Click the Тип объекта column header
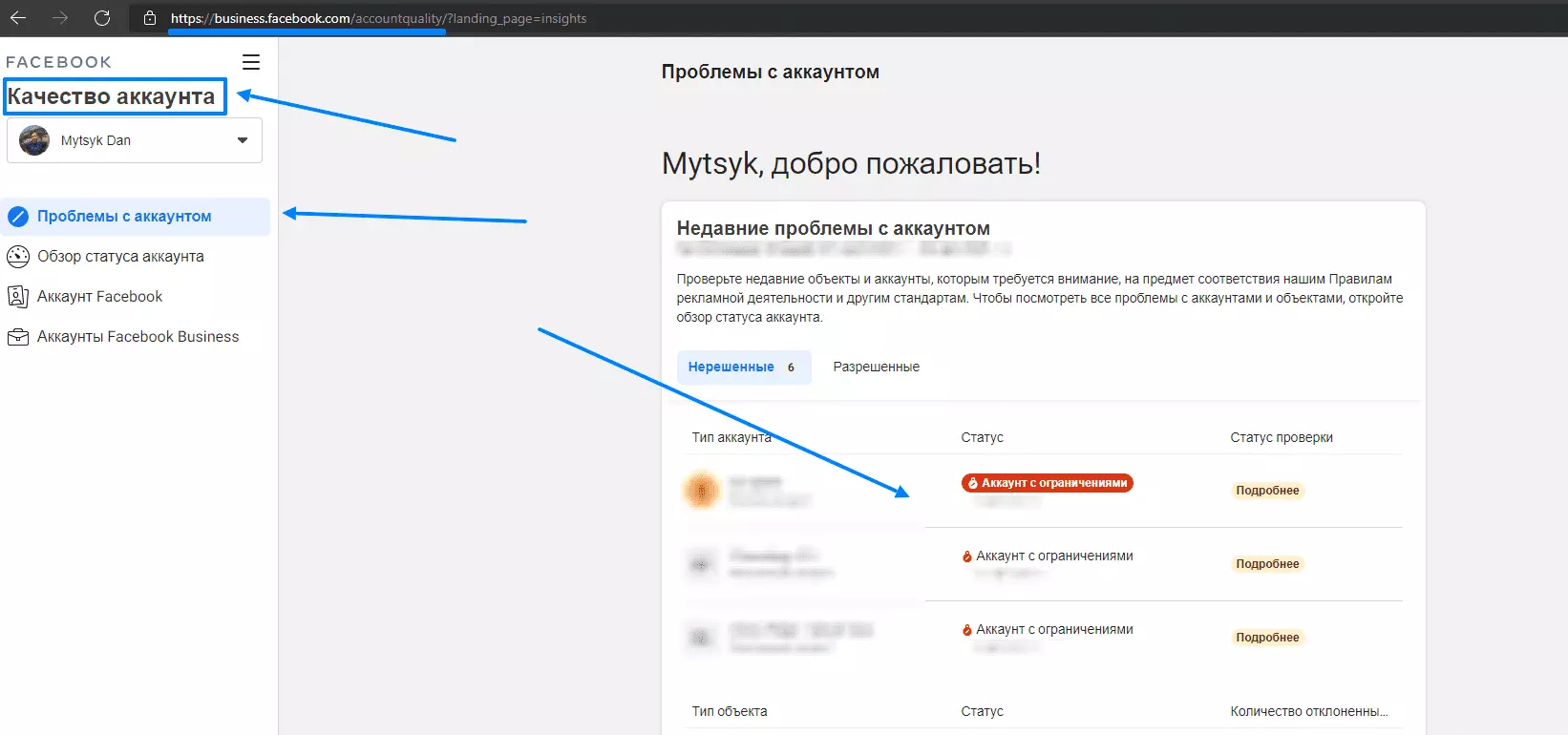Screen dimensions: 1568x735 point(730,711)
